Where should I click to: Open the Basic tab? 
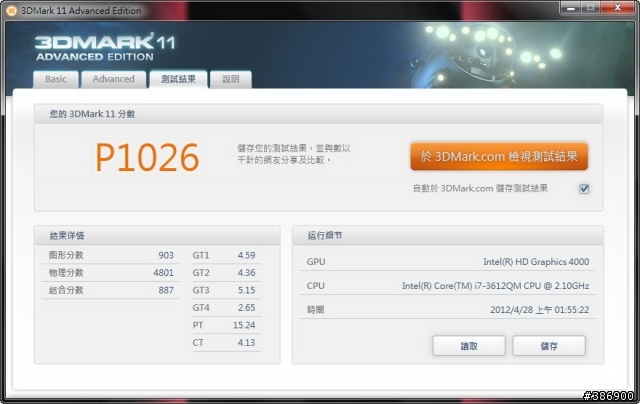[56, 79]
